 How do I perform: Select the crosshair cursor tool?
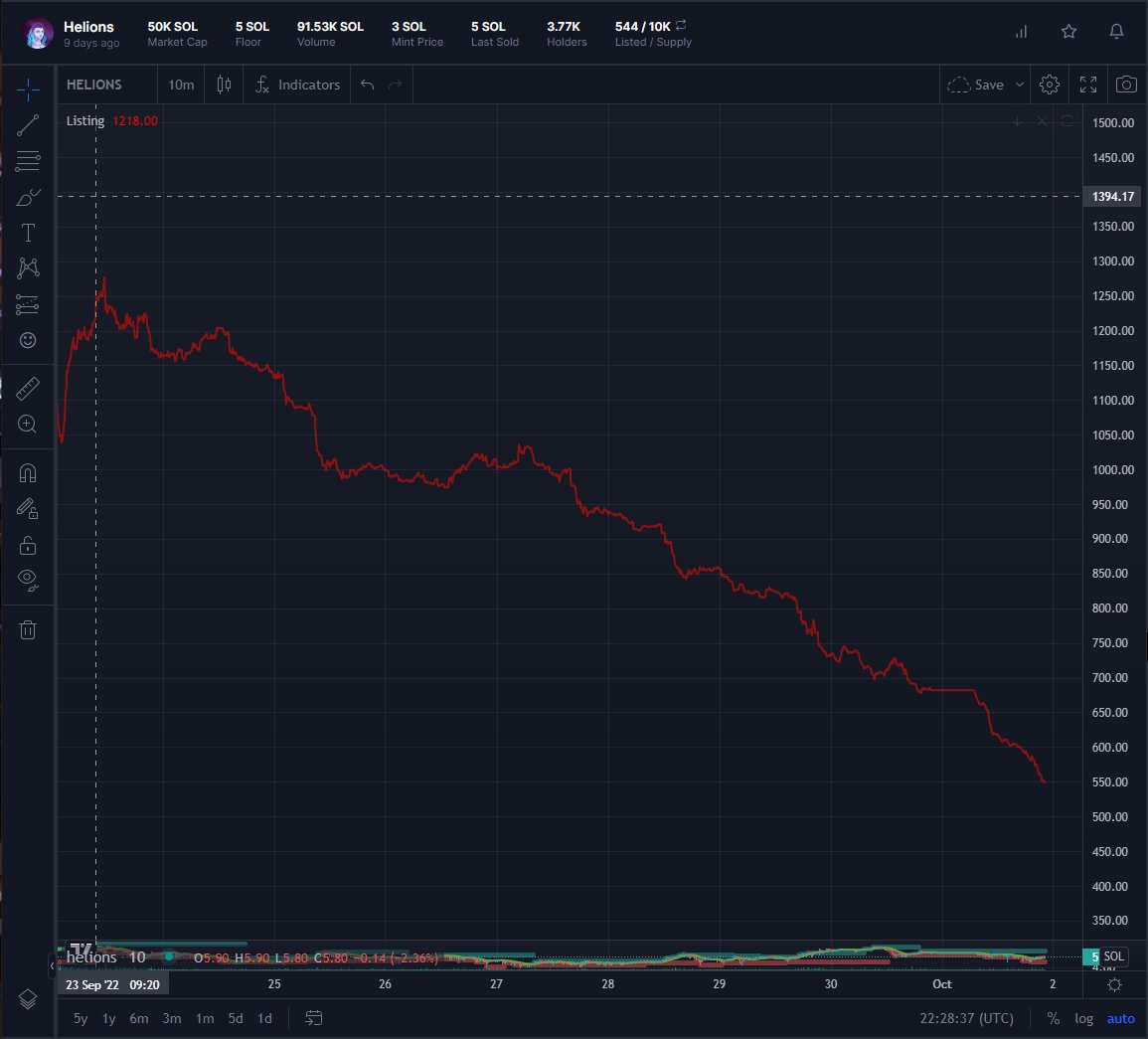point(28,89)
